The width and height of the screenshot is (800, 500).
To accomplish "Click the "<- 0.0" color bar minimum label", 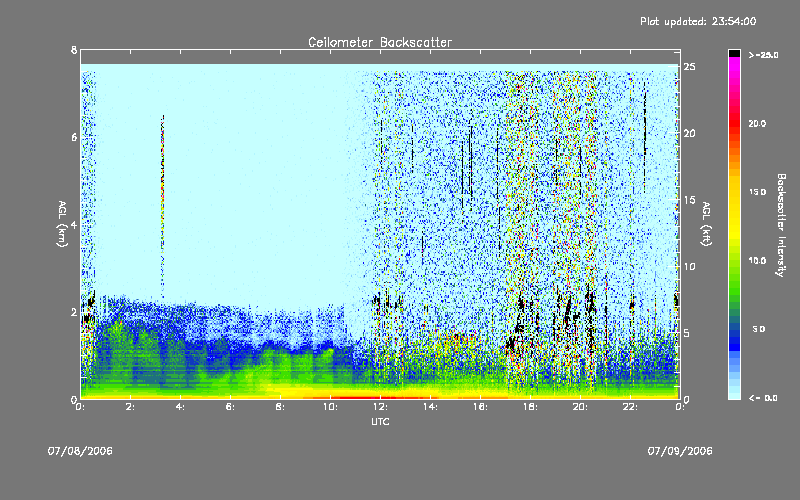I will pos(763,398).
